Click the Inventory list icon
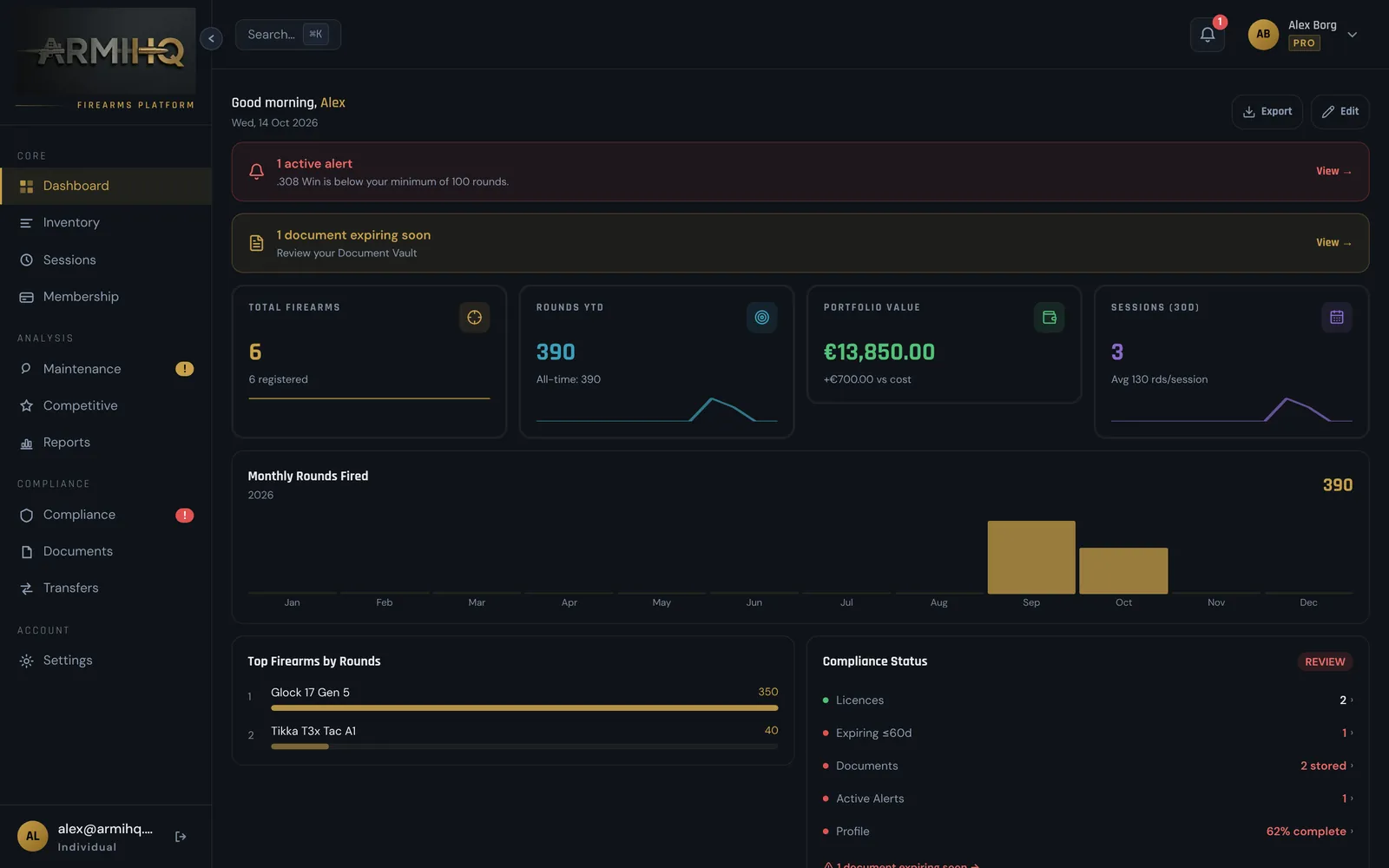1389x868 pixels. (x=26, y=223)
